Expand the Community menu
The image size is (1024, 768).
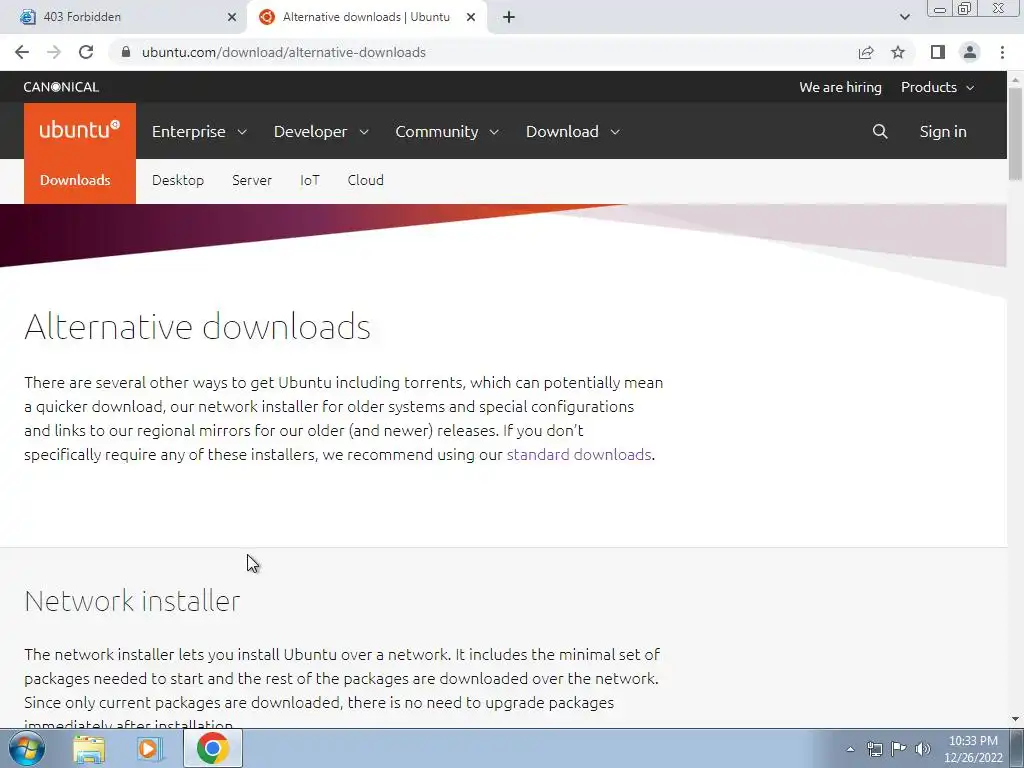point(447,131)
